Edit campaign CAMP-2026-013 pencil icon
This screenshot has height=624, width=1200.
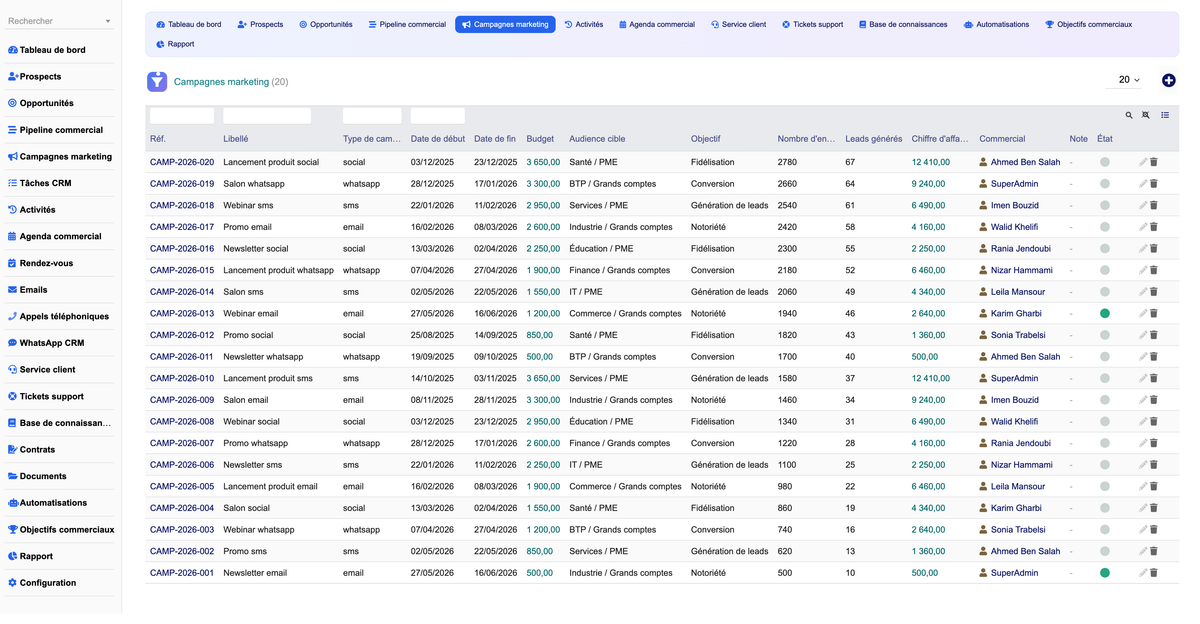tap(1143, 313)
